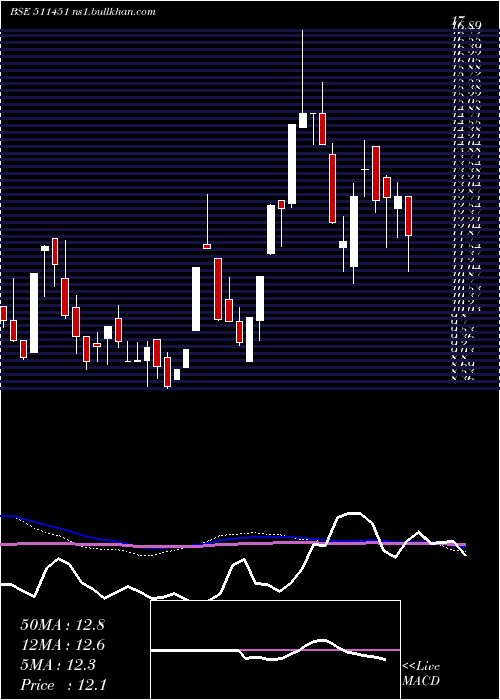
Task: Click the last red candlestick on the right
Action: click(408, 216)
